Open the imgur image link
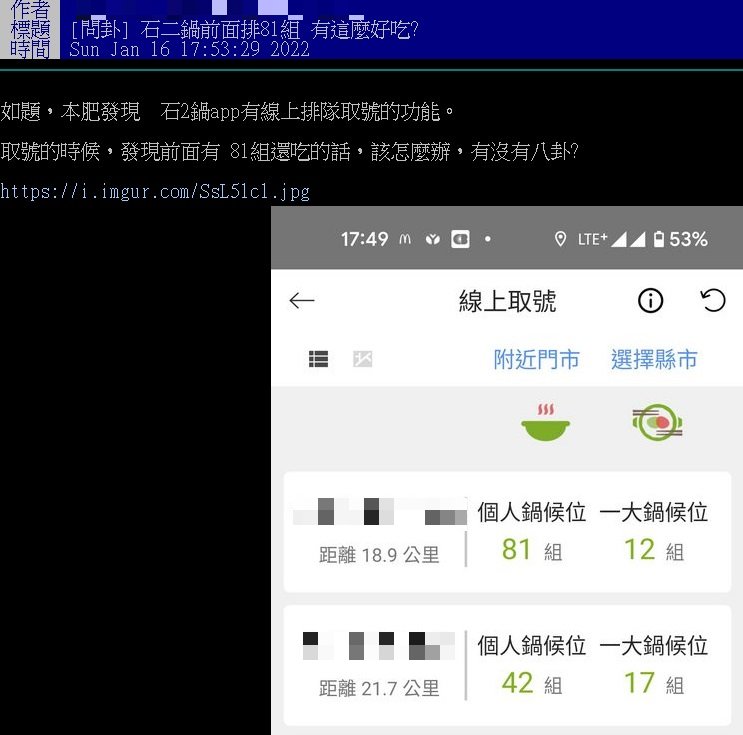Image resolution: width=743 pixels, height=735 pixels. pos(155,191)
